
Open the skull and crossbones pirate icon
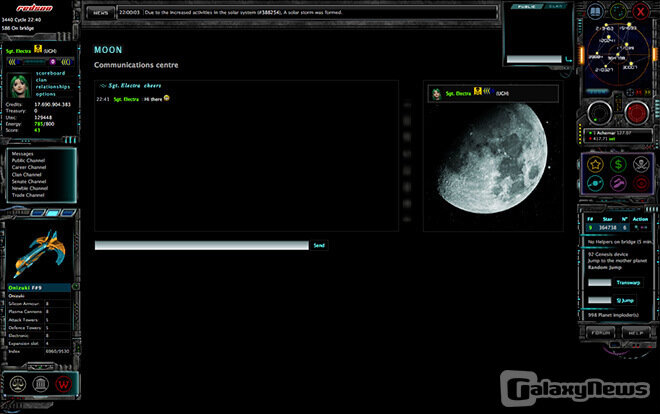click(x=641, y=164)
